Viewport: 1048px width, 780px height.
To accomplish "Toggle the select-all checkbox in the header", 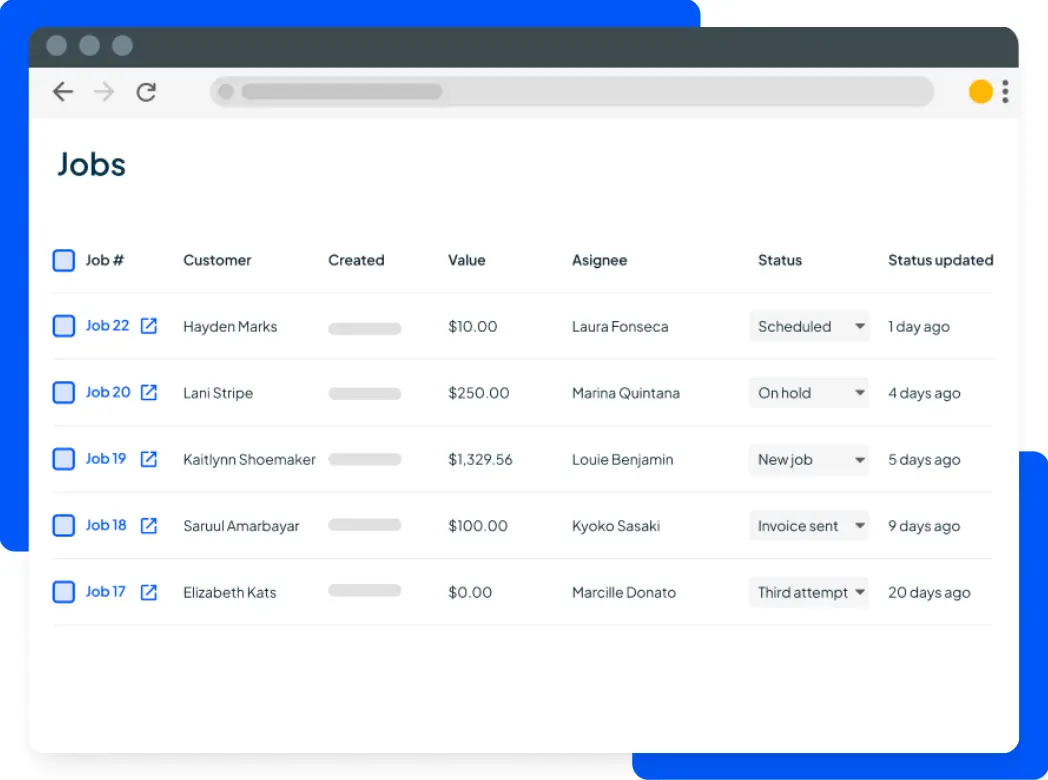I will pos(64,260).
